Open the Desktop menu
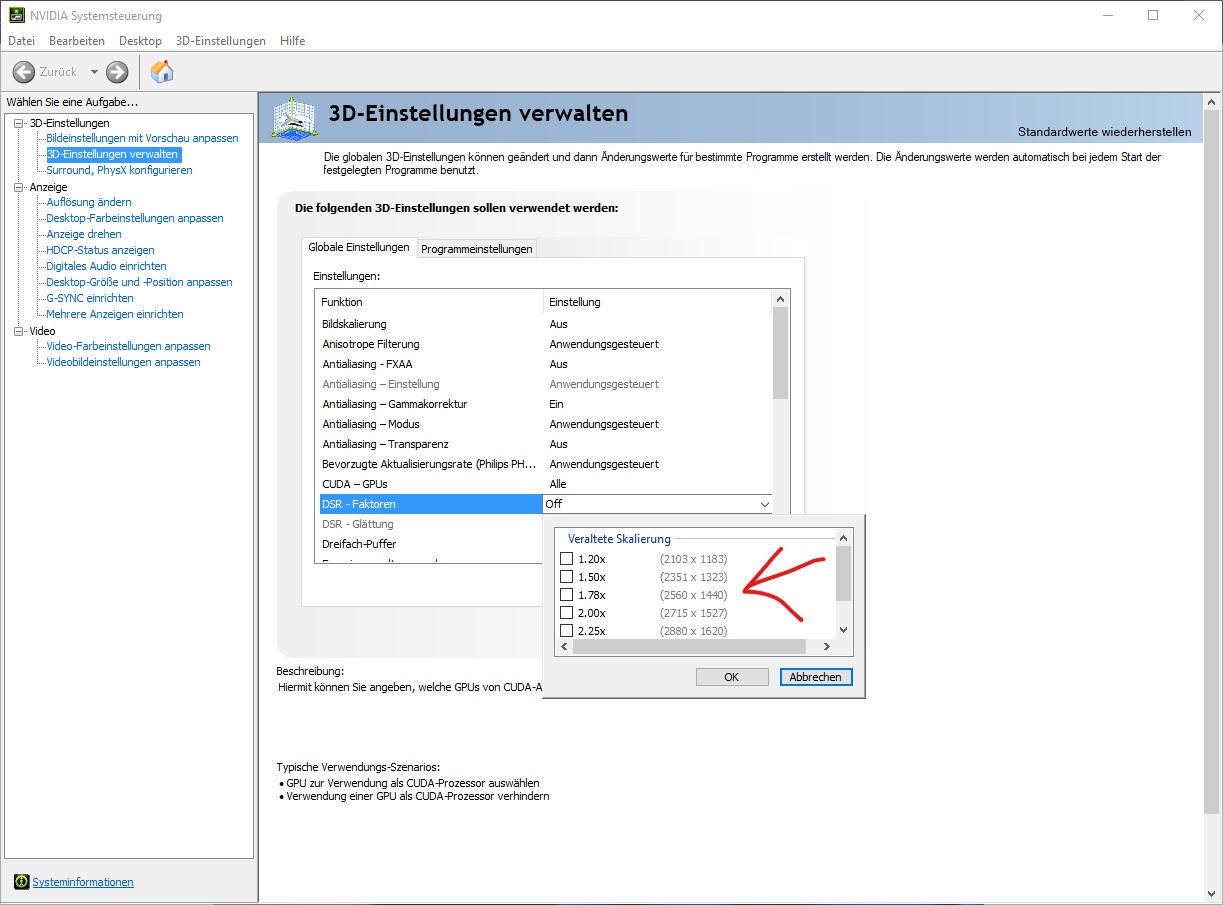 pos(140,41)
